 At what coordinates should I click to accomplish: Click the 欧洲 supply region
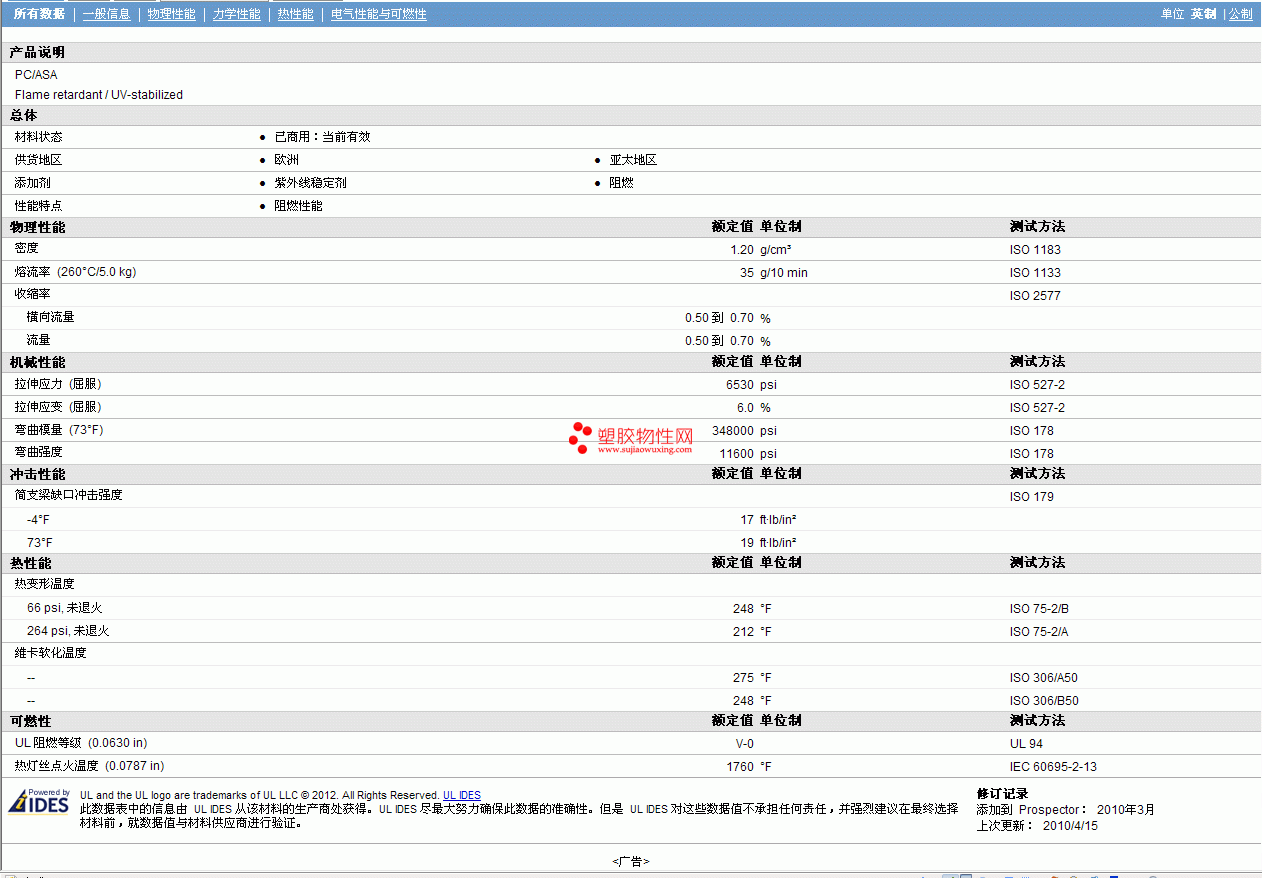coord(286,160)
